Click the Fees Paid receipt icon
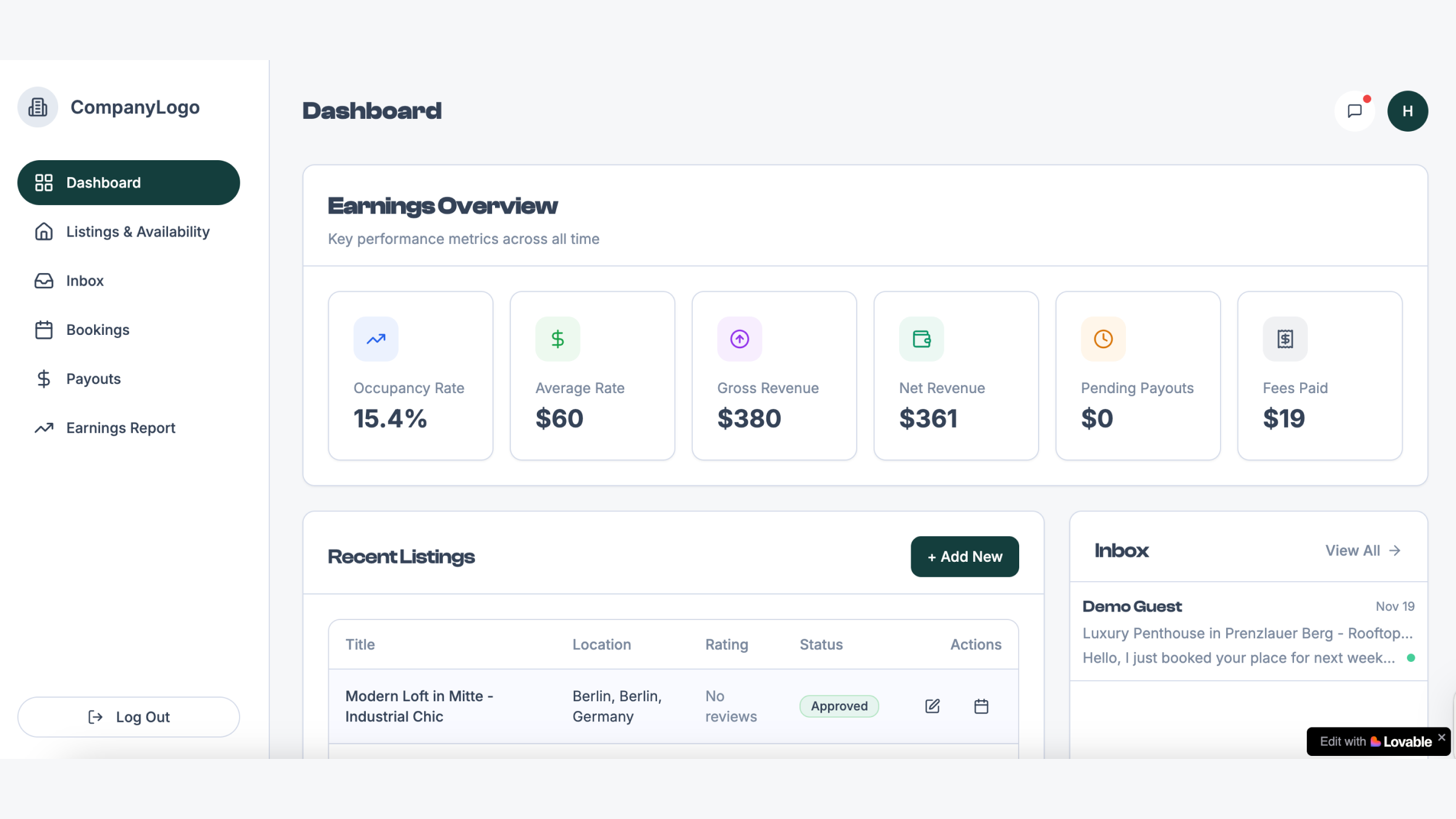The height and width of the screenshot is (819, 1456). pos(1285,339)
